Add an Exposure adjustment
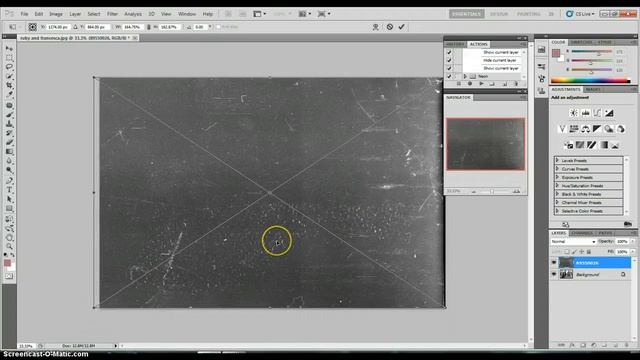Viewport: 640px width, 360px height. (609, 113)
